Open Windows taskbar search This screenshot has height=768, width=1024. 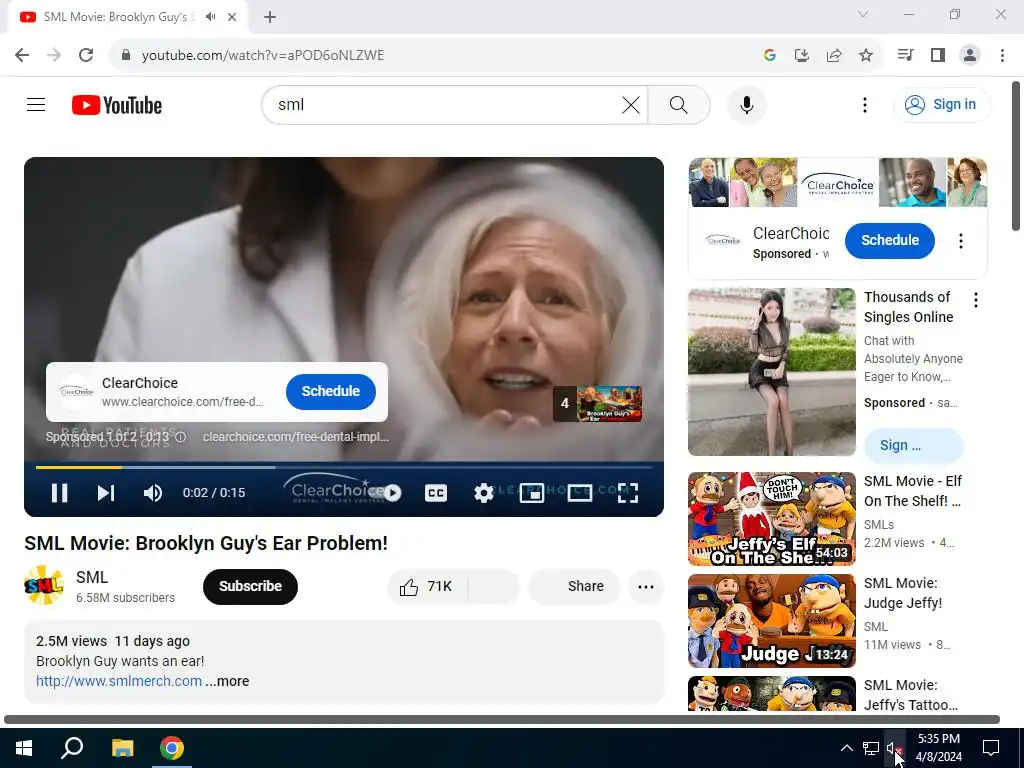(x=72, y=748)
